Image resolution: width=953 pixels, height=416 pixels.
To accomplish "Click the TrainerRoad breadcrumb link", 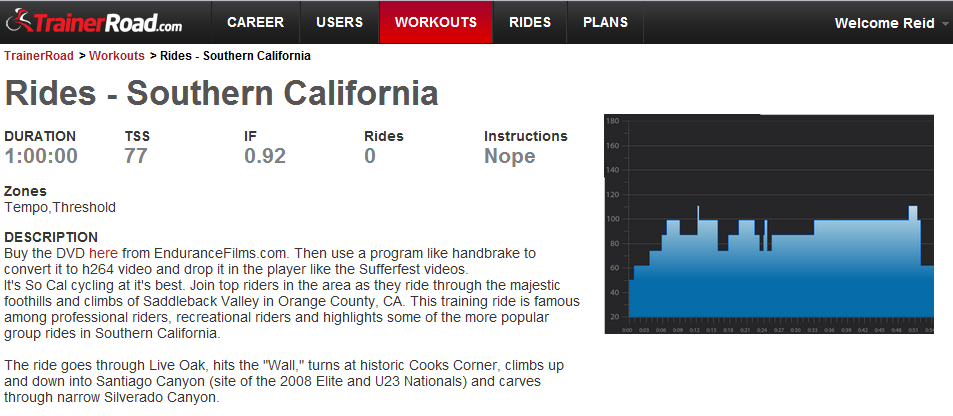I will pyautogui.click(x=39, y=56).
